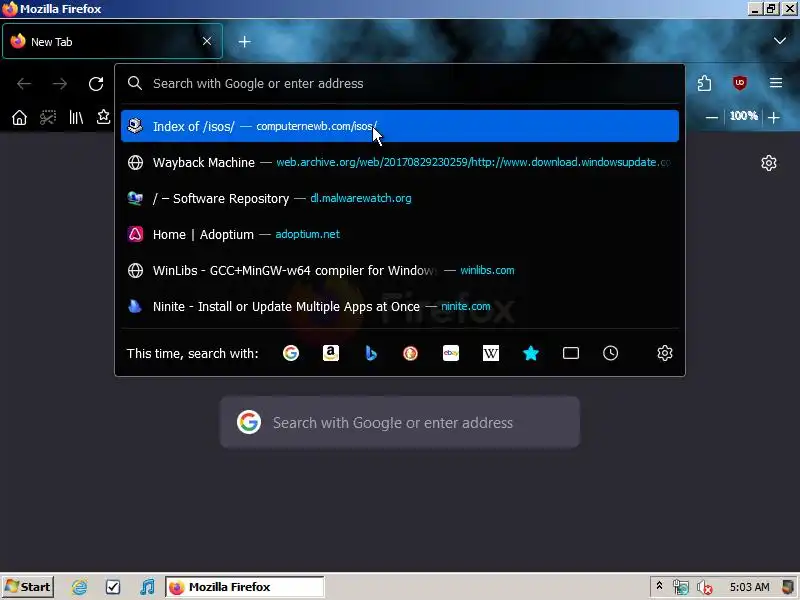Go forward with the forward arrow
Image resolution: width=800 pixels, height=600 pixels.
pyautogui.click(x=60, y=84)
